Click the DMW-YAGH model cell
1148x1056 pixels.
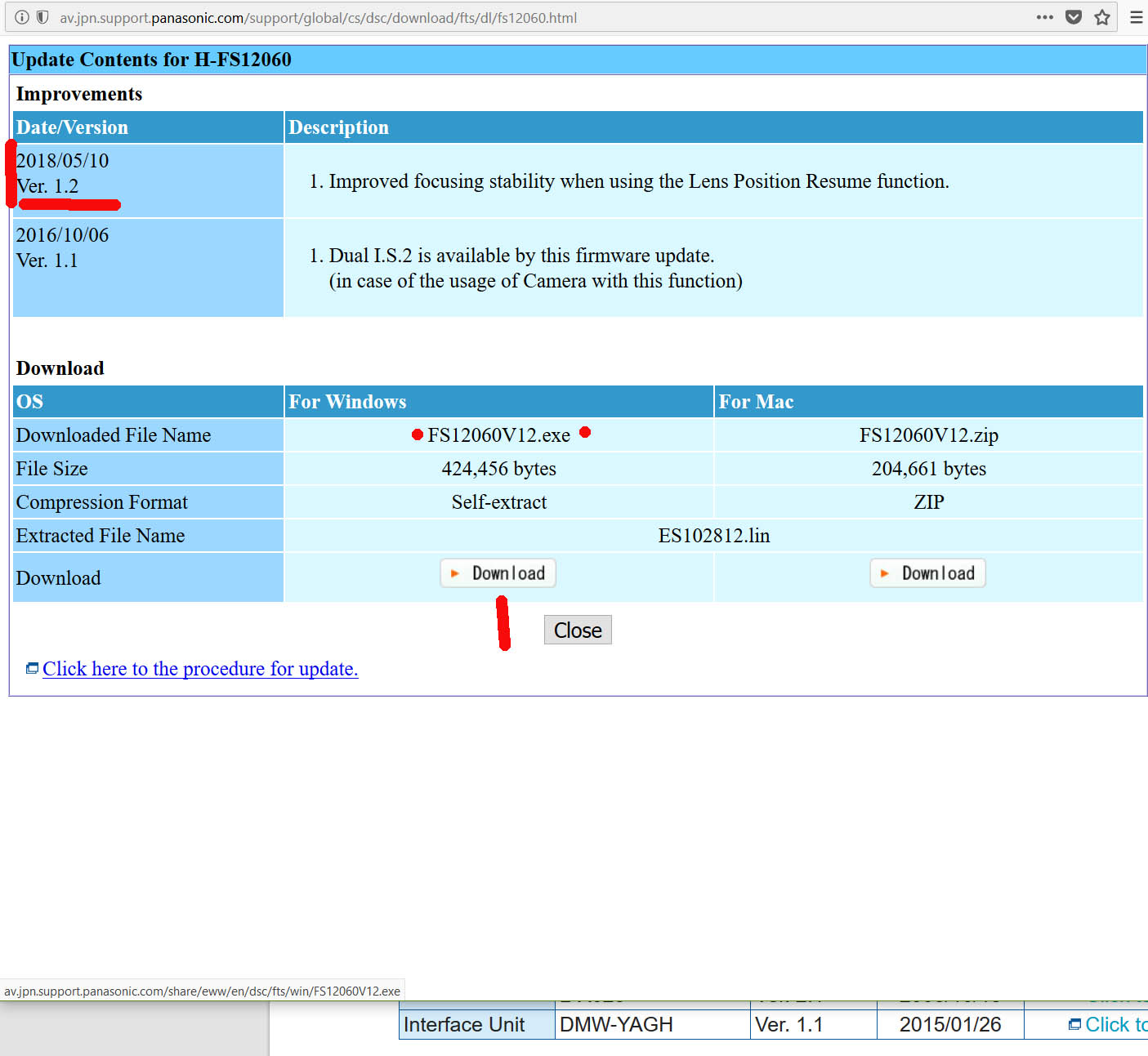[616, 1024]
